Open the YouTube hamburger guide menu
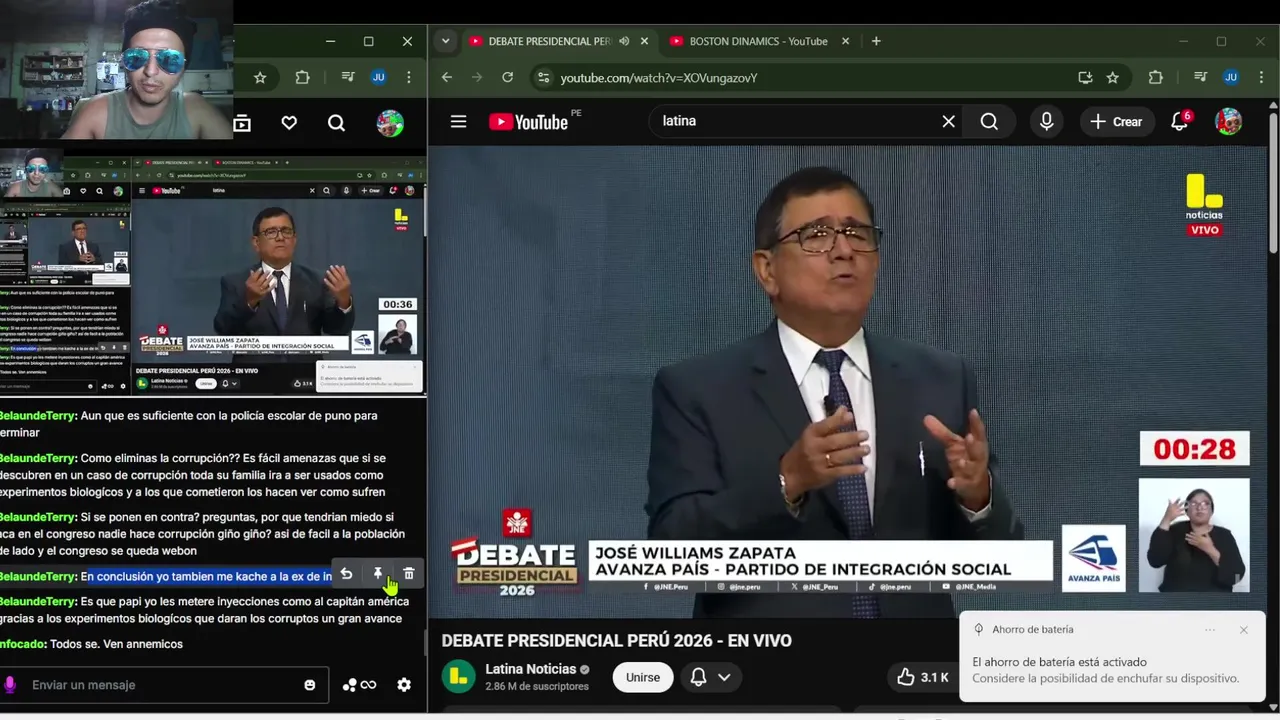 coord(458,121)
